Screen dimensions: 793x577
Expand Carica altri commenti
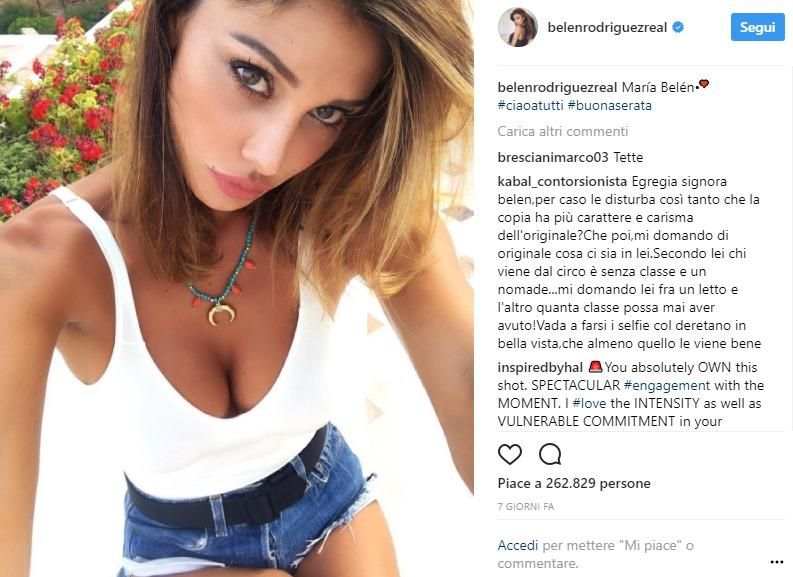(x=562, y=131)
